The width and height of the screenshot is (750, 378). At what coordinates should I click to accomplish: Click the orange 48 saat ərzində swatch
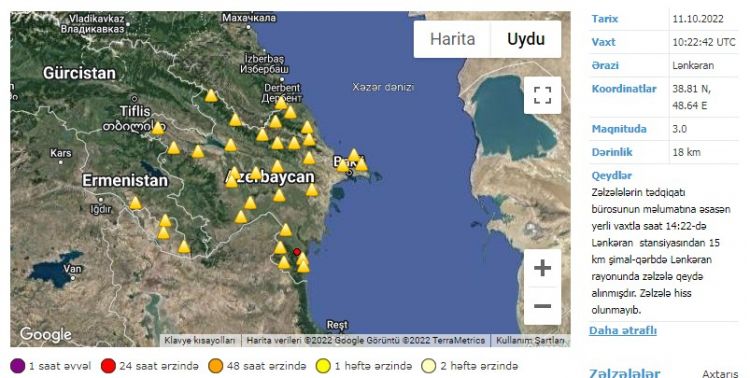pyautogui.click(x=216, y=366)
